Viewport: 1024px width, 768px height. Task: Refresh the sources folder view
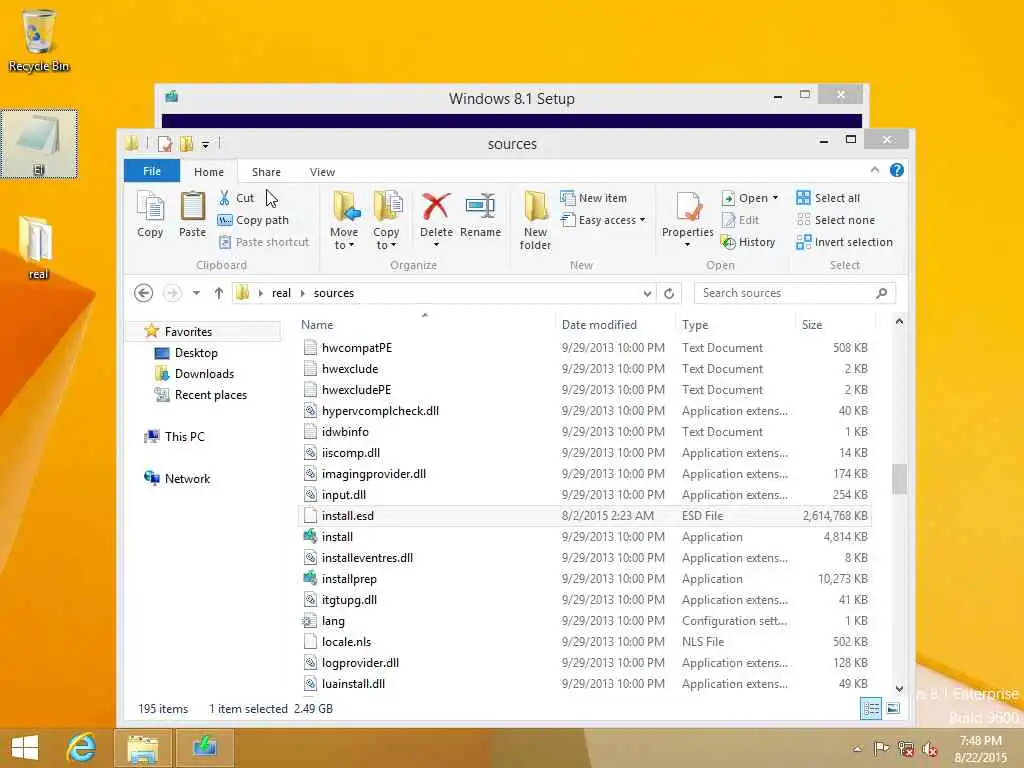click(x=669, y=293)
